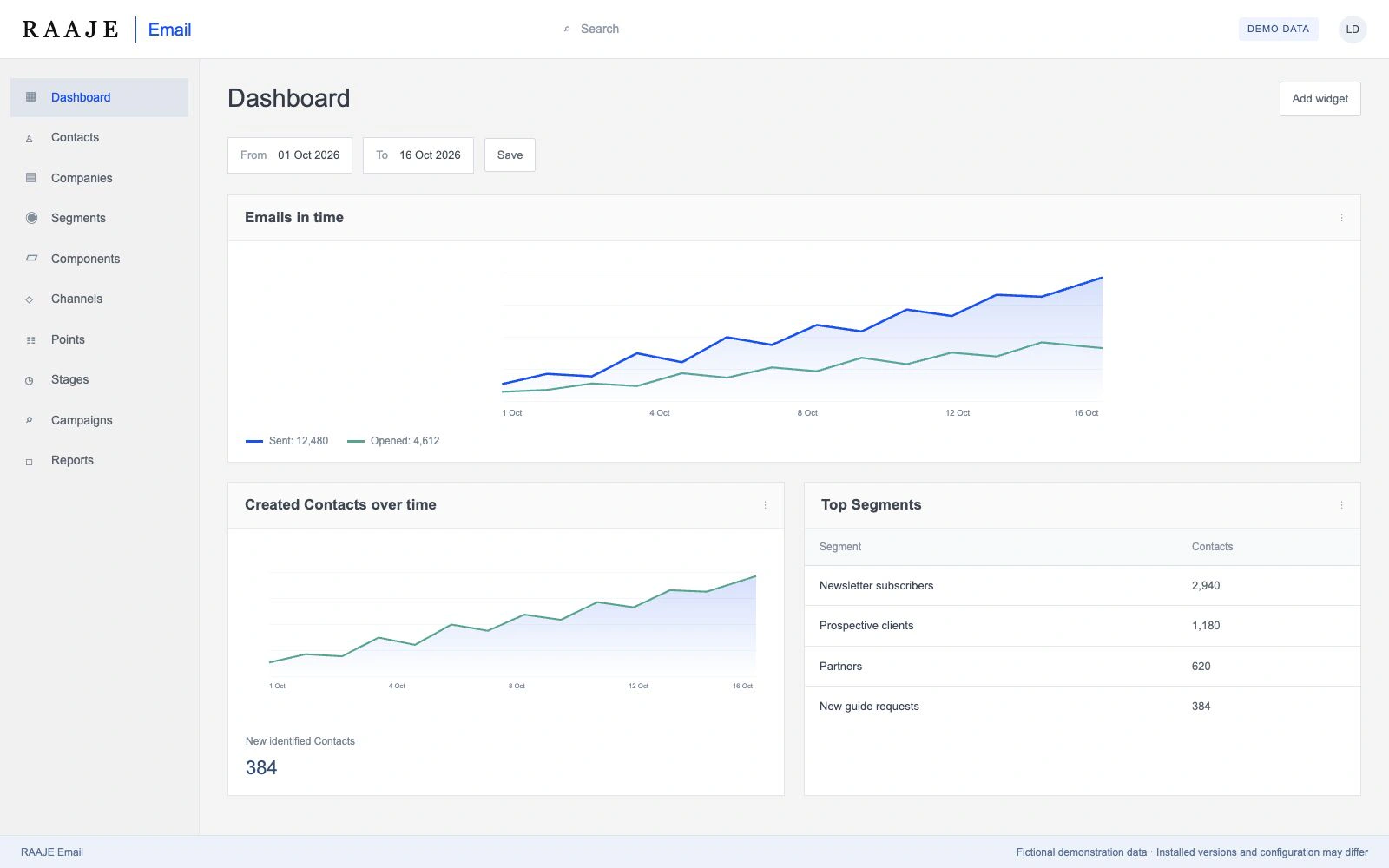Screen dimensions: 1389x868
Task: Click the 2,940 contacts count cell
Action: (1206, 586)
